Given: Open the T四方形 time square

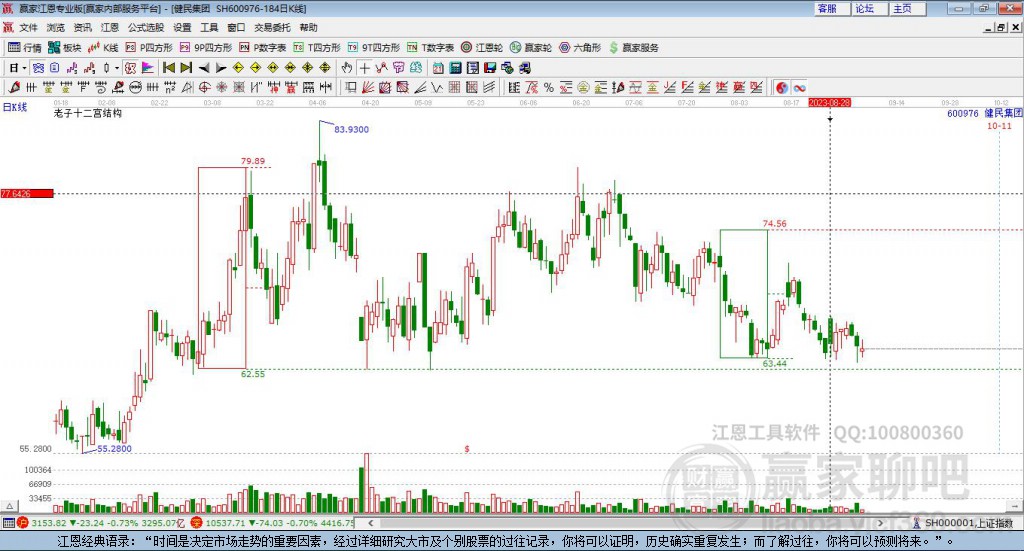Looking at the screenshot, I should pos(317,48).
